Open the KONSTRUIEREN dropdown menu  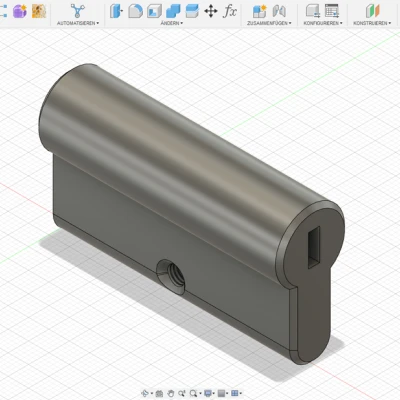(372, 23)
